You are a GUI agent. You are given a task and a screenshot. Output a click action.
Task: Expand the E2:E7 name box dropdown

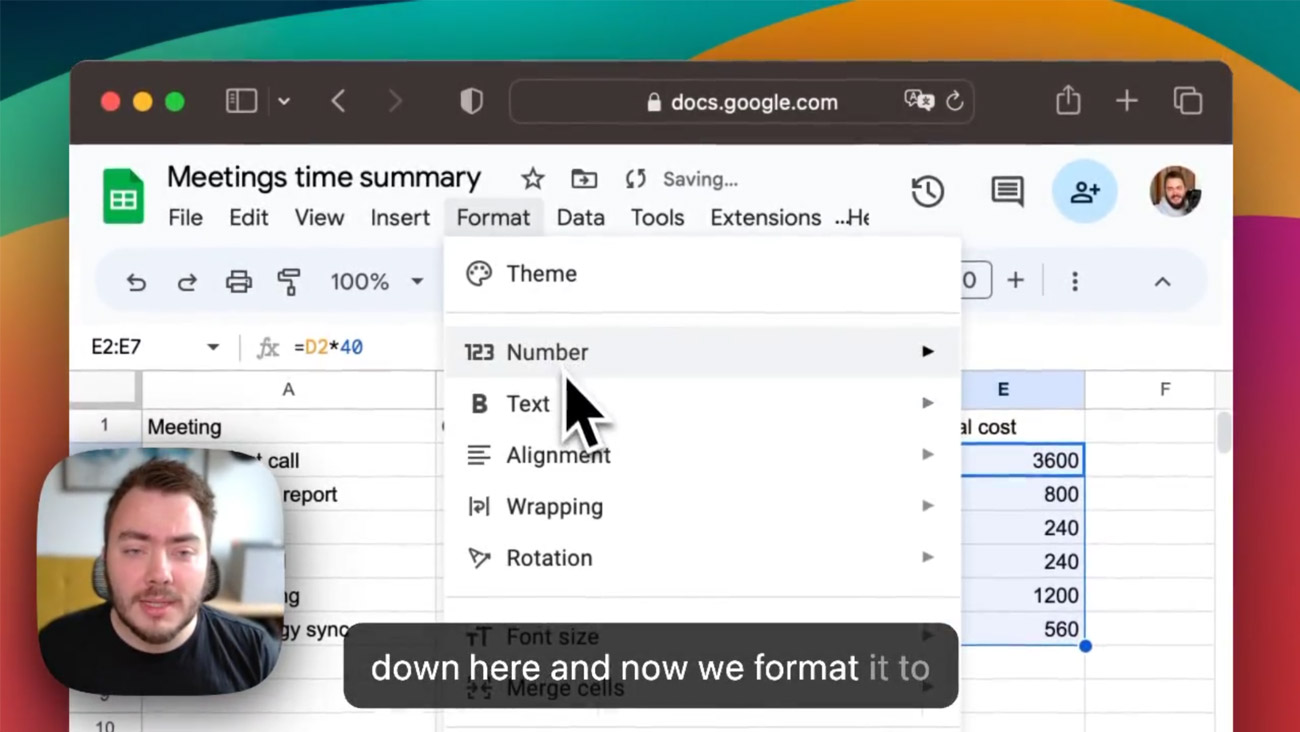[x=213, y=347]
